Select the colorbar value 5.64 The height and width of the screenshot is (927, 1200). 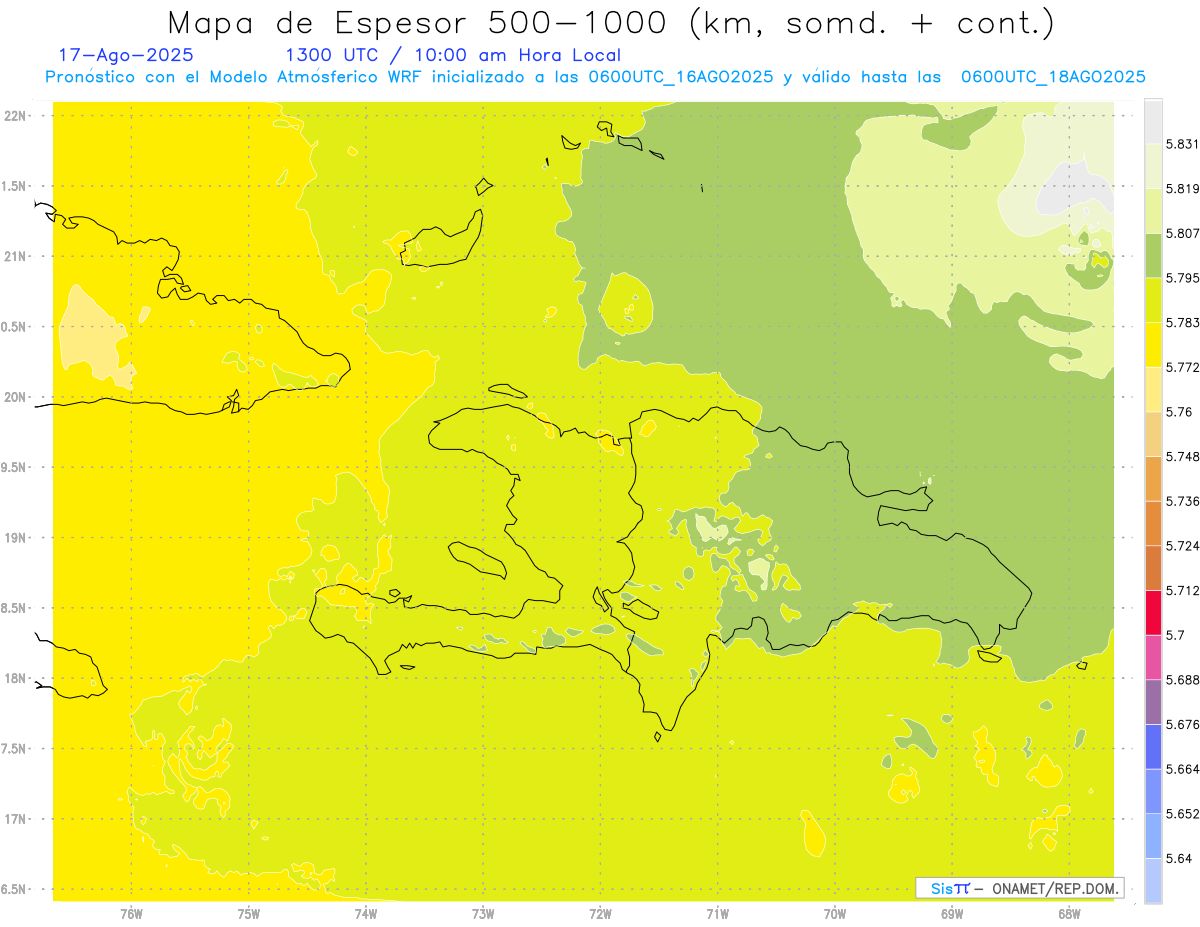coord(1179,858)
